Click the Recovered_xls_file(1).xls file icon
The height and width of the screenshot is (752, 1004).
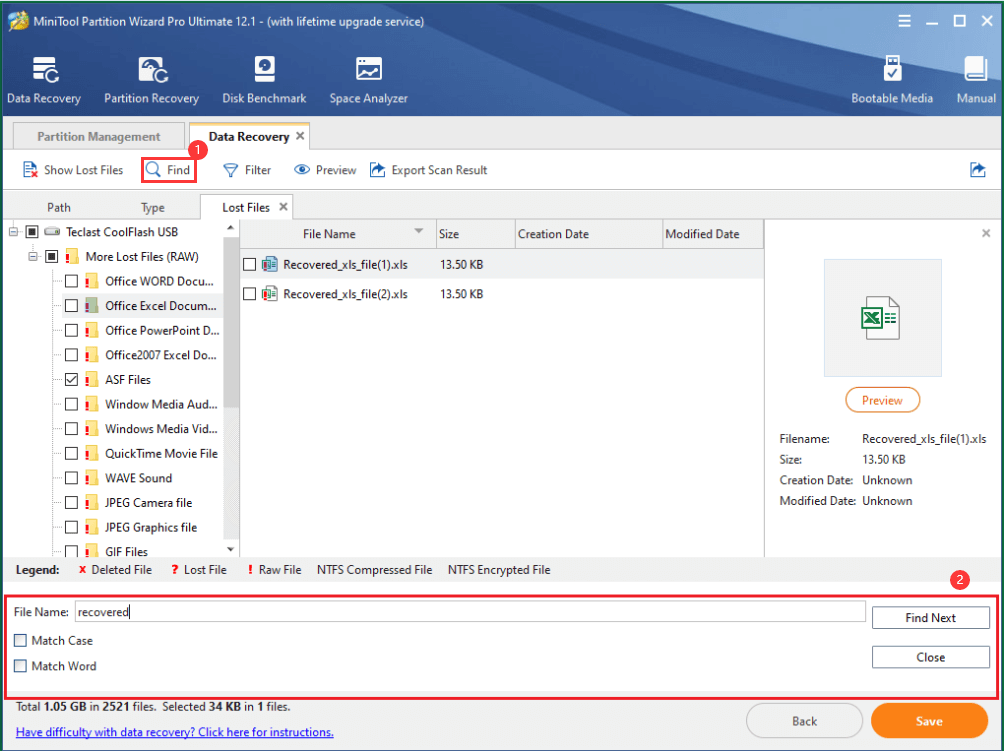point(270,264)
